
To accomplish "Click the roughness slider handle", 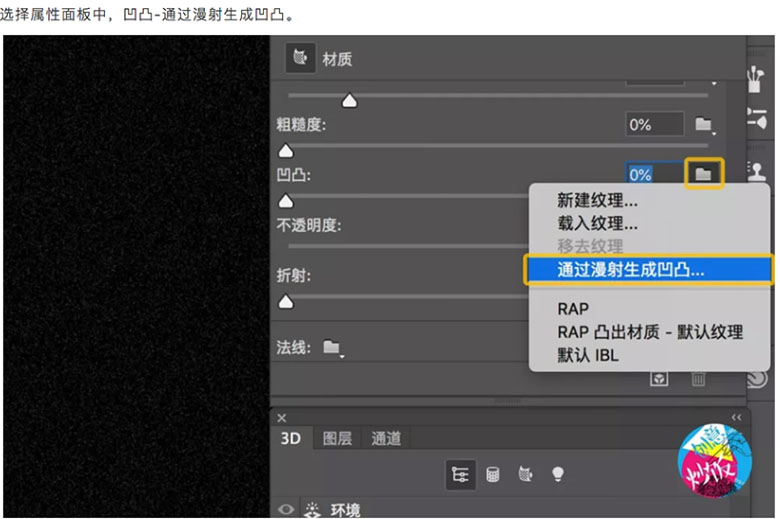I will click(286, 151).
